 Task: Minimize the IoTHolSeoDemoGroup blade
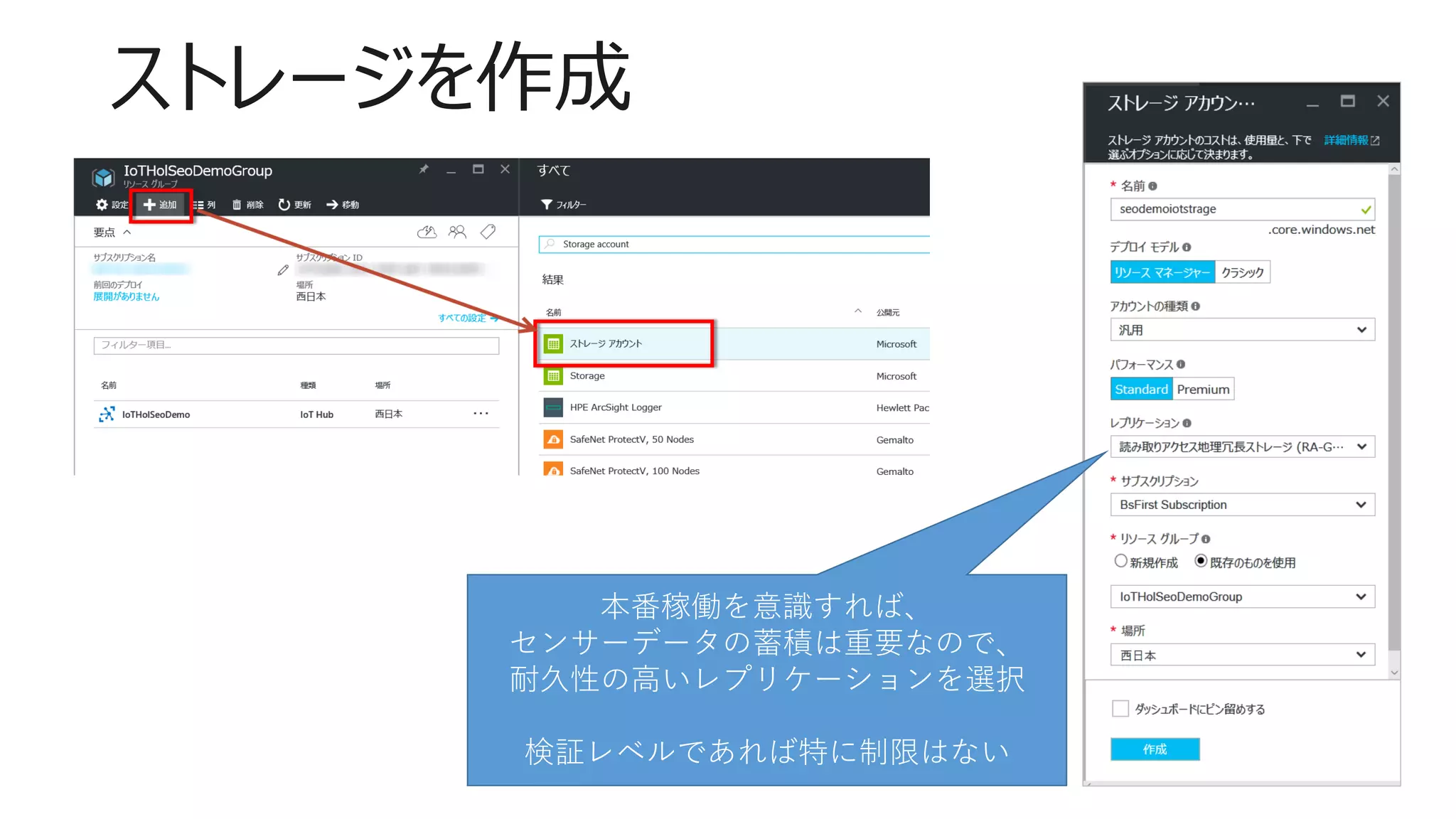(x=451, y=171)
